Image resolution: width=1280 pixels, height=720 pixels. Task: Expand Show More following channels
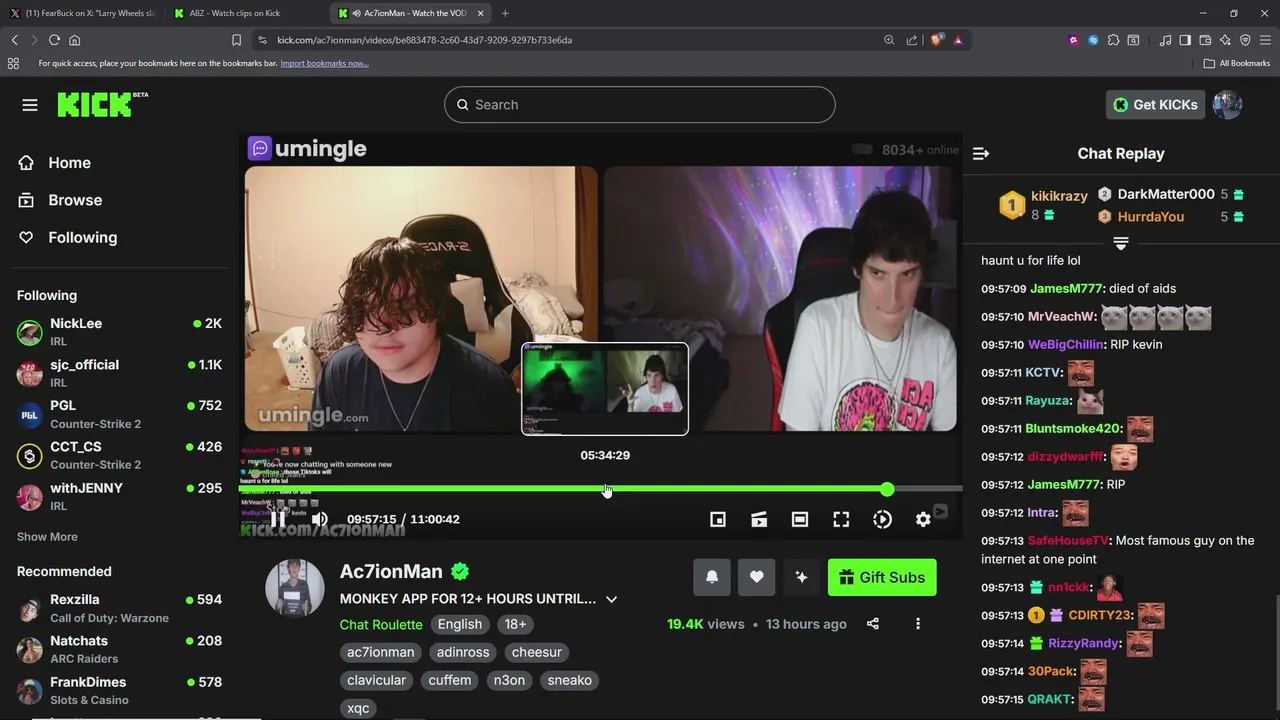(47, 537)
